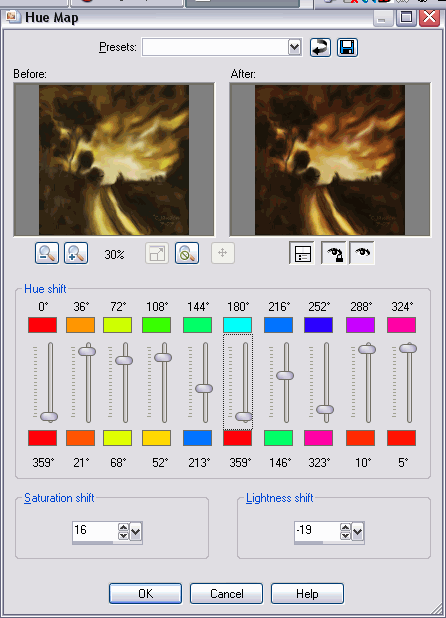Click the 36° hue slider handle
446x618 pixels.
click(87, 350)
